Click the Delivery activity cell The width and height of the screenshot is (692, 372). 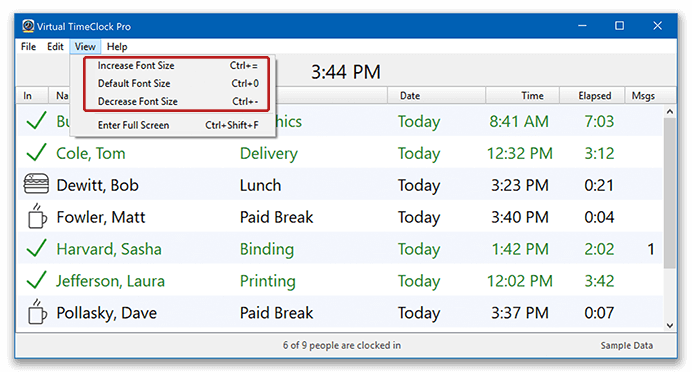269,154
